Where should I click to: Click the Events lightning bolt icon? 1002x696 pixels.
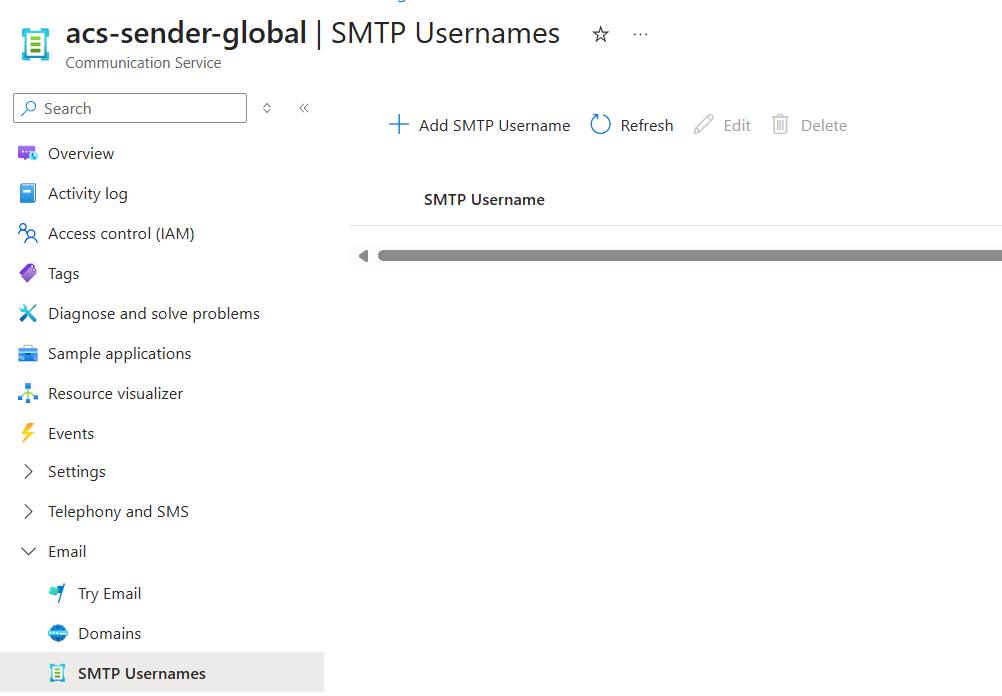(28, 433)
